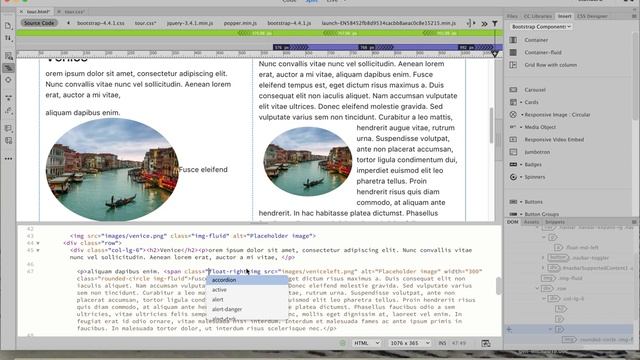Expand the Spinners options arrow
Image resolution: width=640 pixels, height=360 pixels.
click(x=521, y=177)
